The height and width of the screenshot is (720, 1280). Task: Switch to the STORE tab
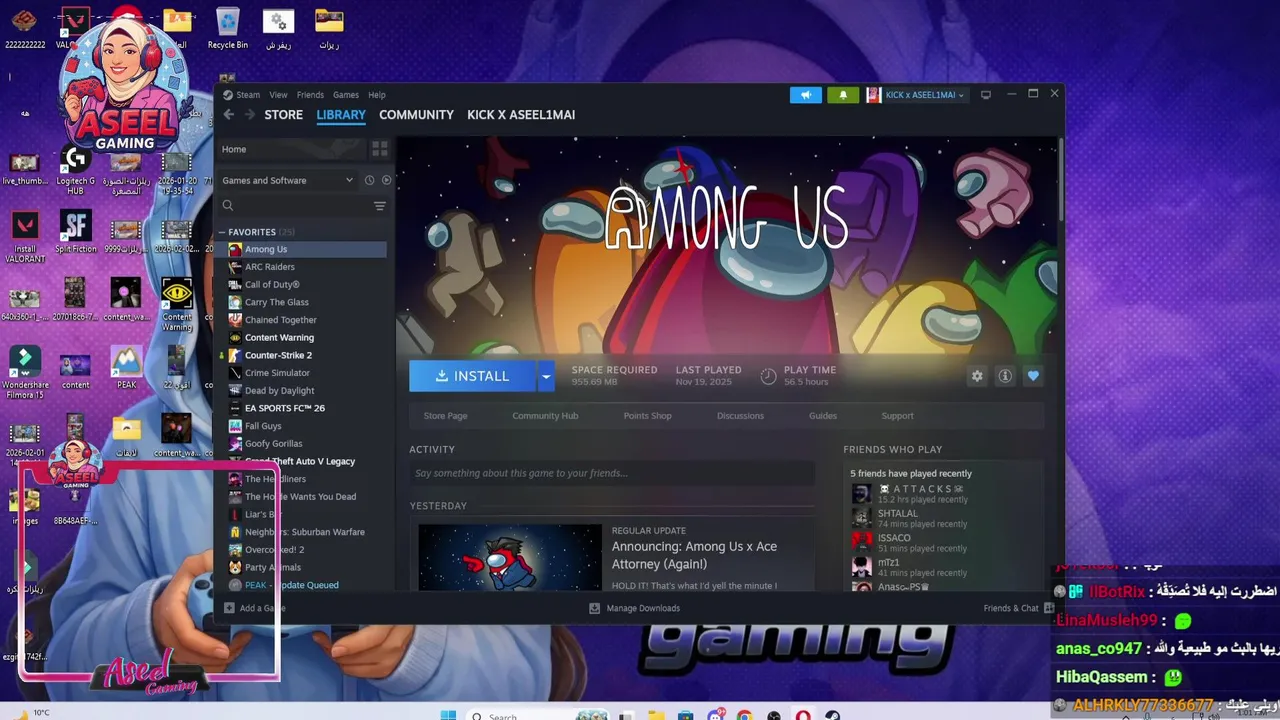point(283,115)
